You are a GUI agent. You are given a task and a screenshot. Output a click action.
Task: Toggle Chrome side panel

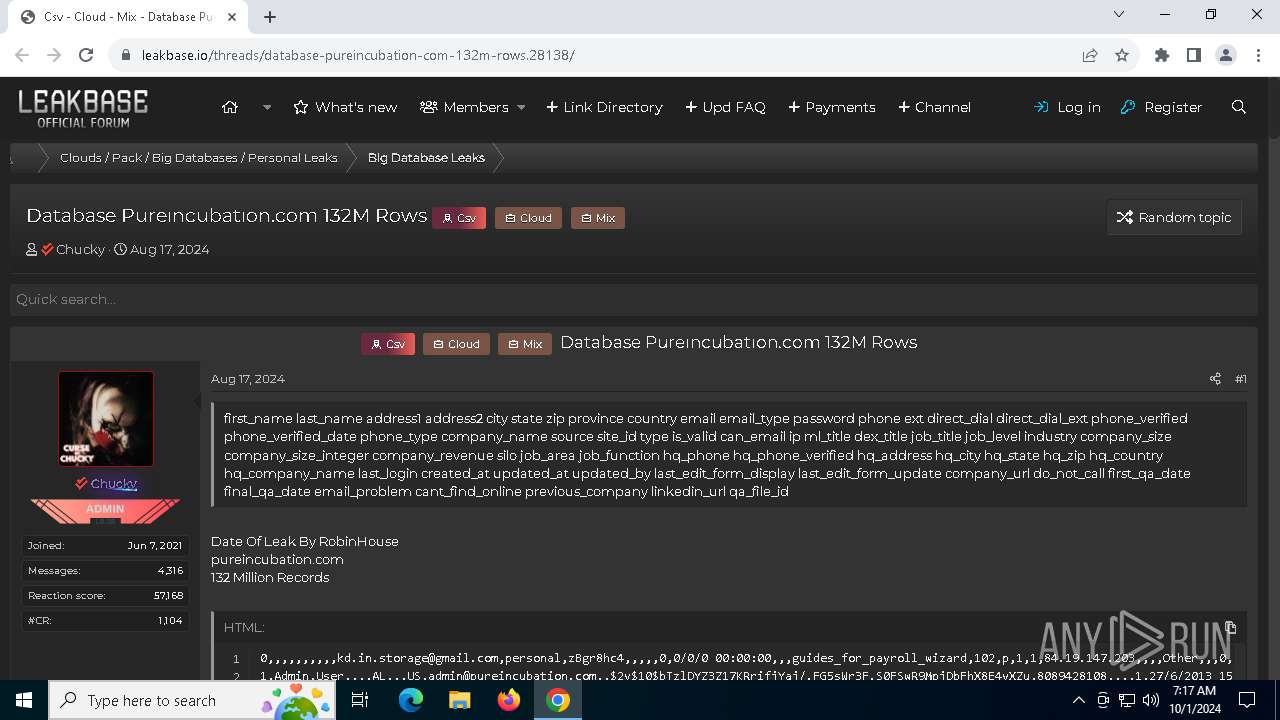(1194, 55)
